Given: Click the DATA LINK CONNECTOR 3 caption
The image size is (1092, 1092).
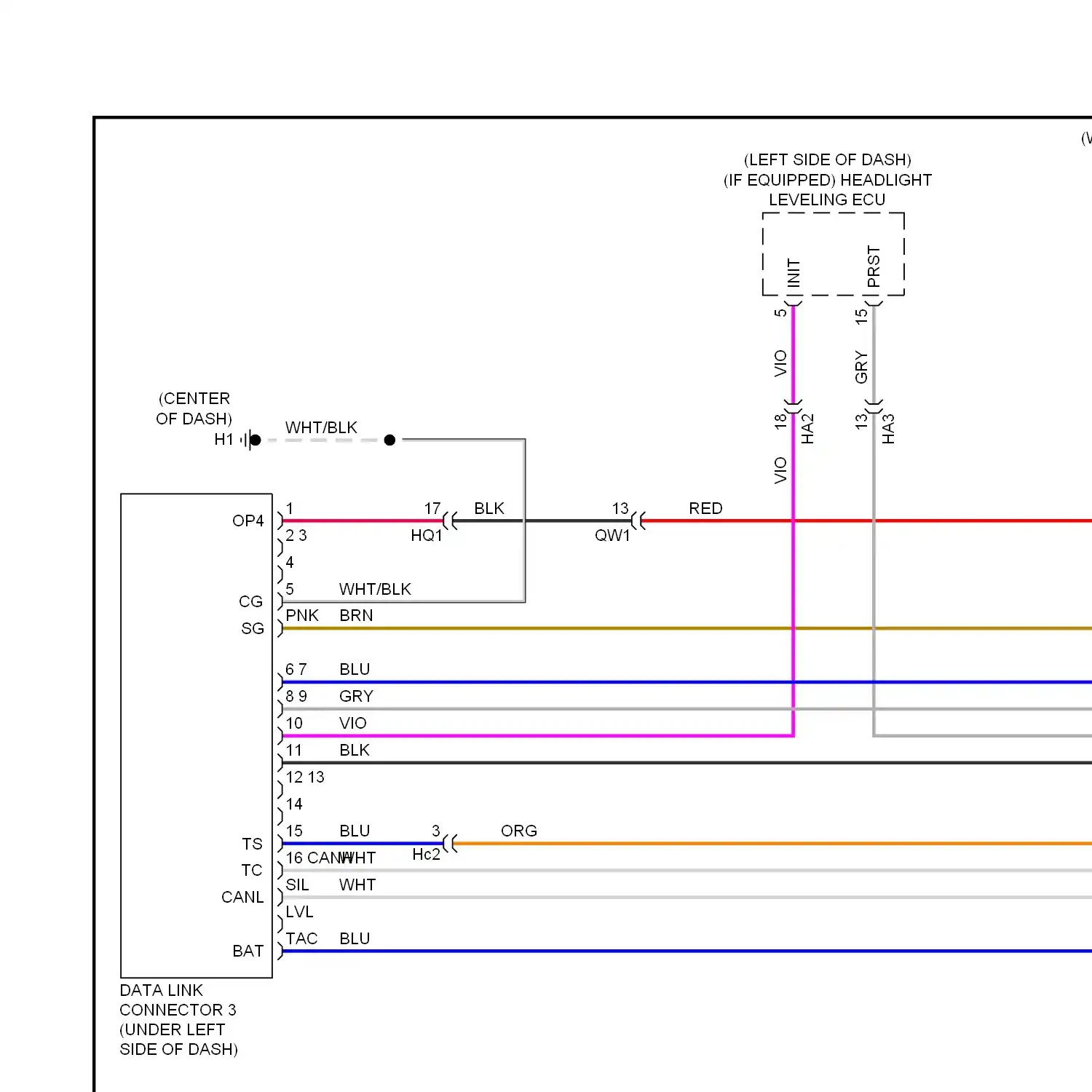Looking at the screenshot, I should coord(178,1000).
